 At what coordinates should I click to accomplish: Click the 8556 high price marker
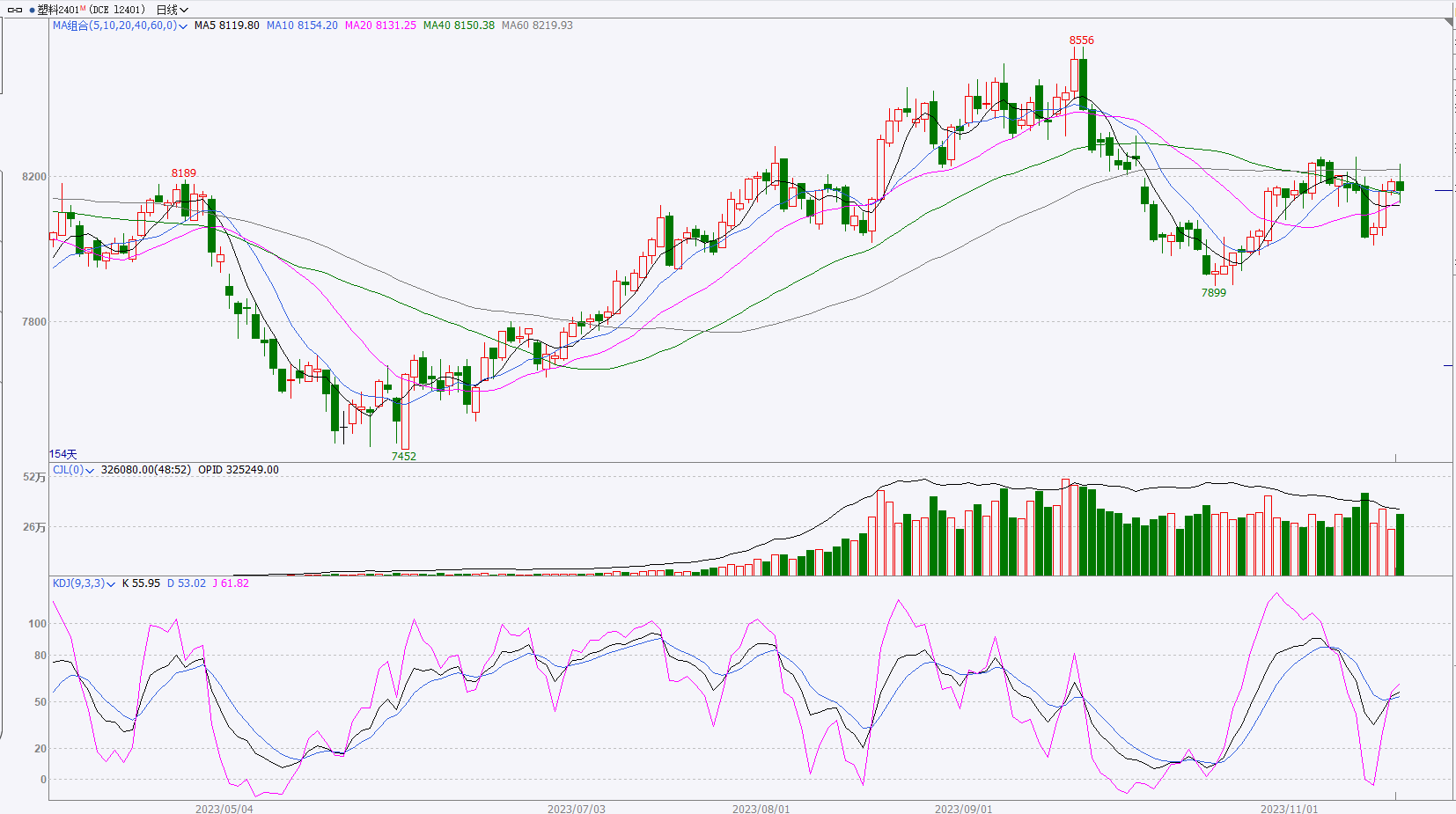pyautogui.click(x=1081, y=40)
